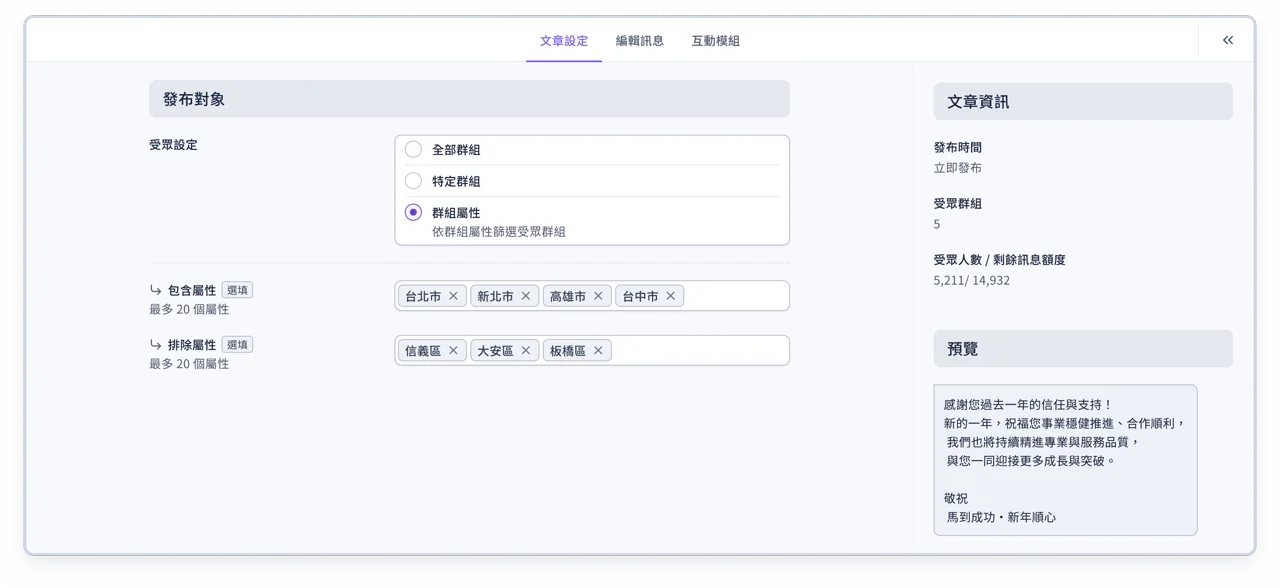The width and height of the screenshot is (1280, 588).
Task: Click the 依群組屬性篩選受眾群組 description text
Action: 499,231
